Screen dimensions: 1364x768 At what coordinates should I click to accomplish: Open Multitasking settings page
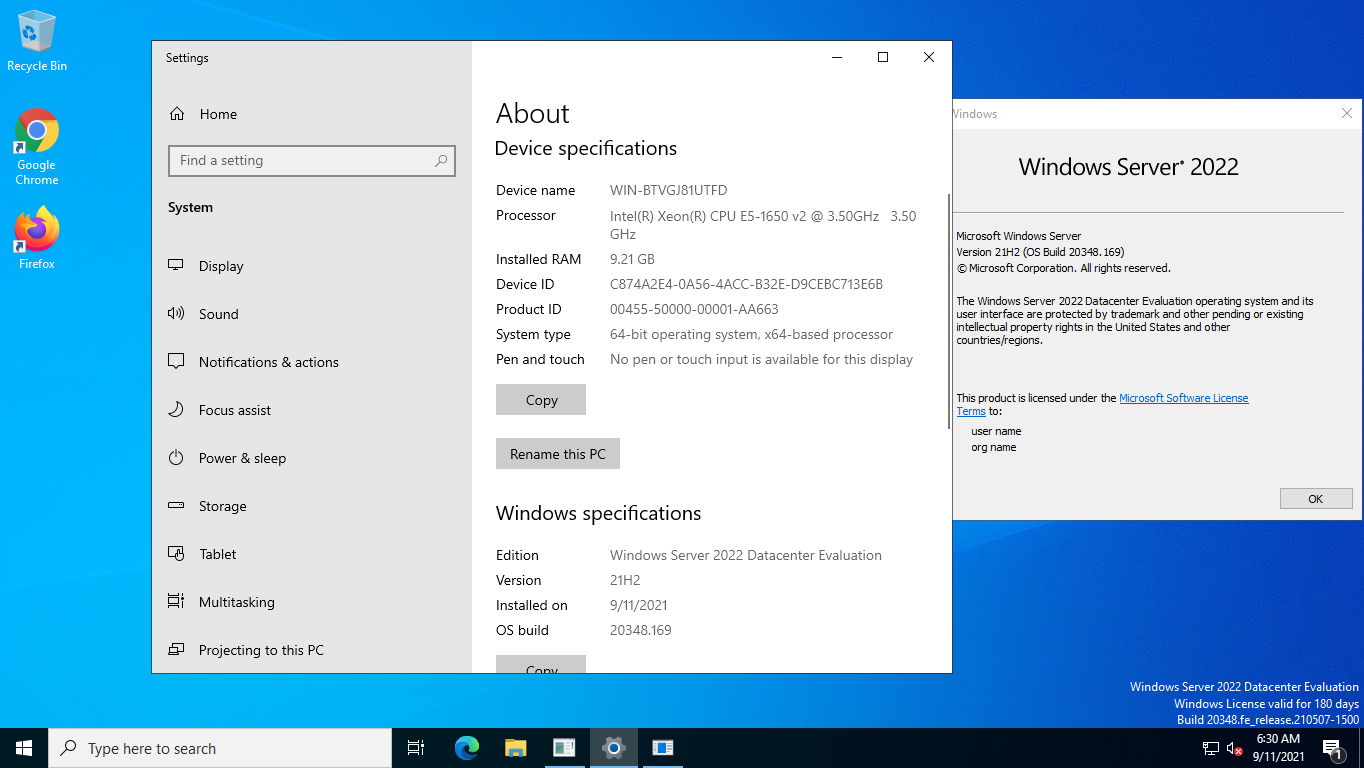coord(236,602)
